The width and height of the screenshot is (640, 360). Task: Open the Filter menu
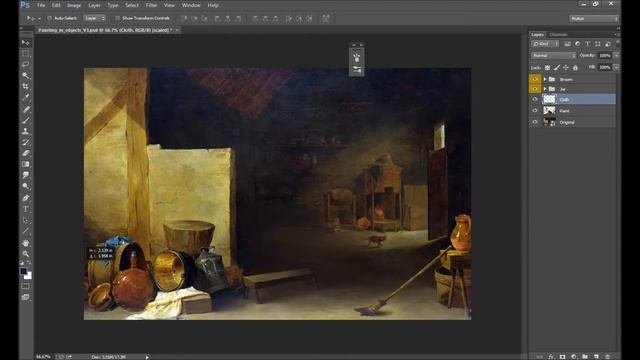click(151, 5)
